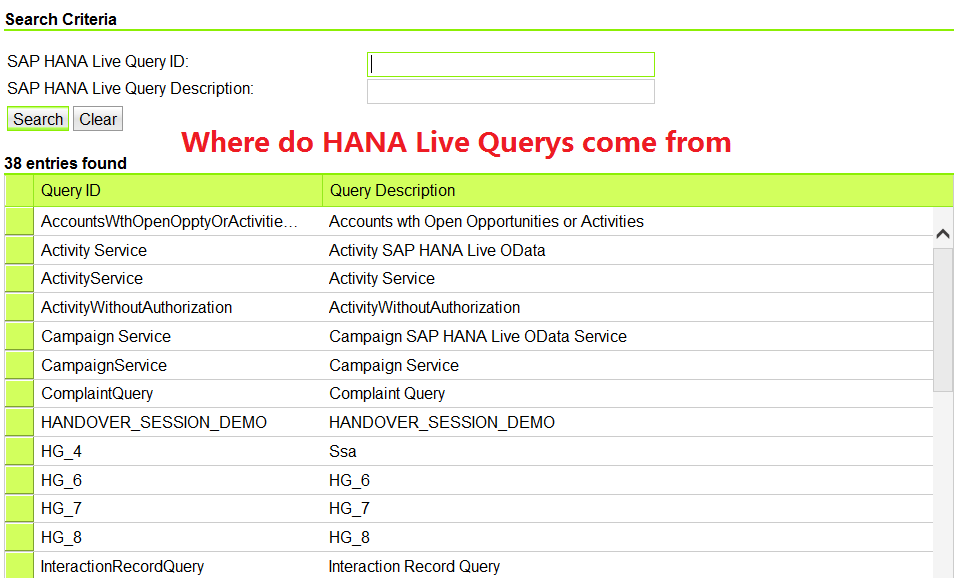
Task: Click the Search button
Action: pyautogui.click(x=38, y=119)
